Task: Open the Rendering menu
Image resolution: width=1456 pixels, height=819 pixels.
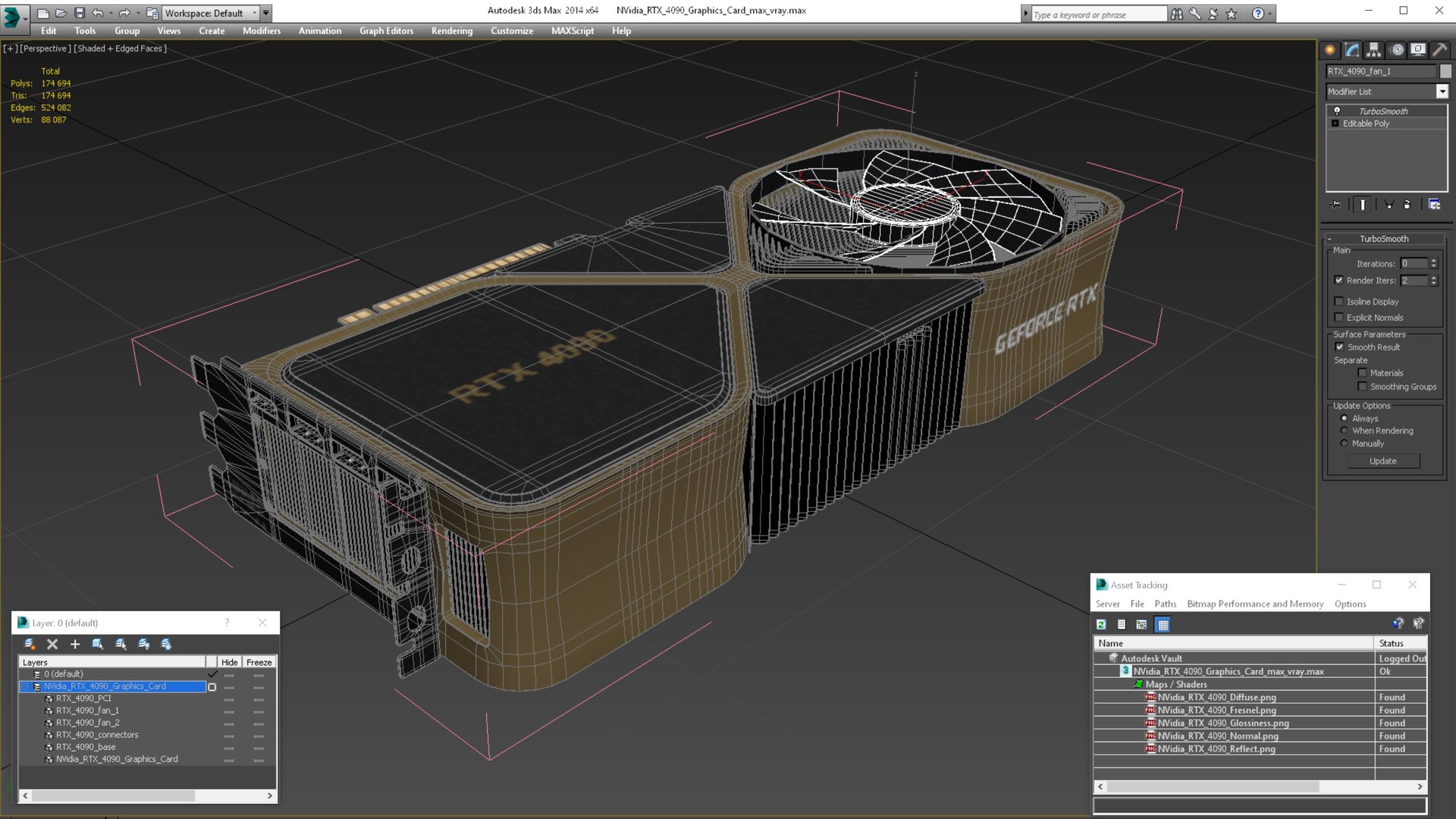Action: (451, 31)
